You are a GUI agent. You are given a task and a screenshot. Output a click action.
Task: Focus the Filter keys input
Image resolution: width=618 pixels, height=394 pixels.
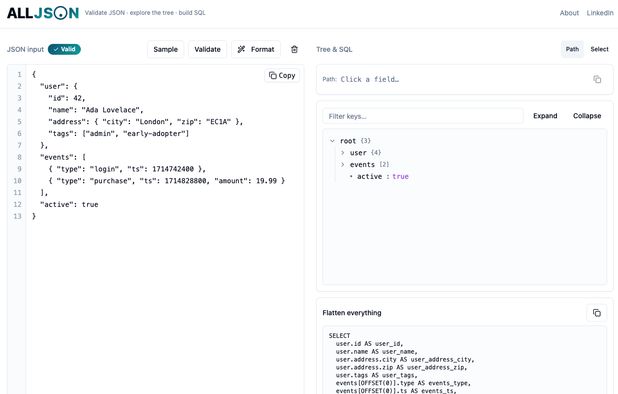(423, 116)
